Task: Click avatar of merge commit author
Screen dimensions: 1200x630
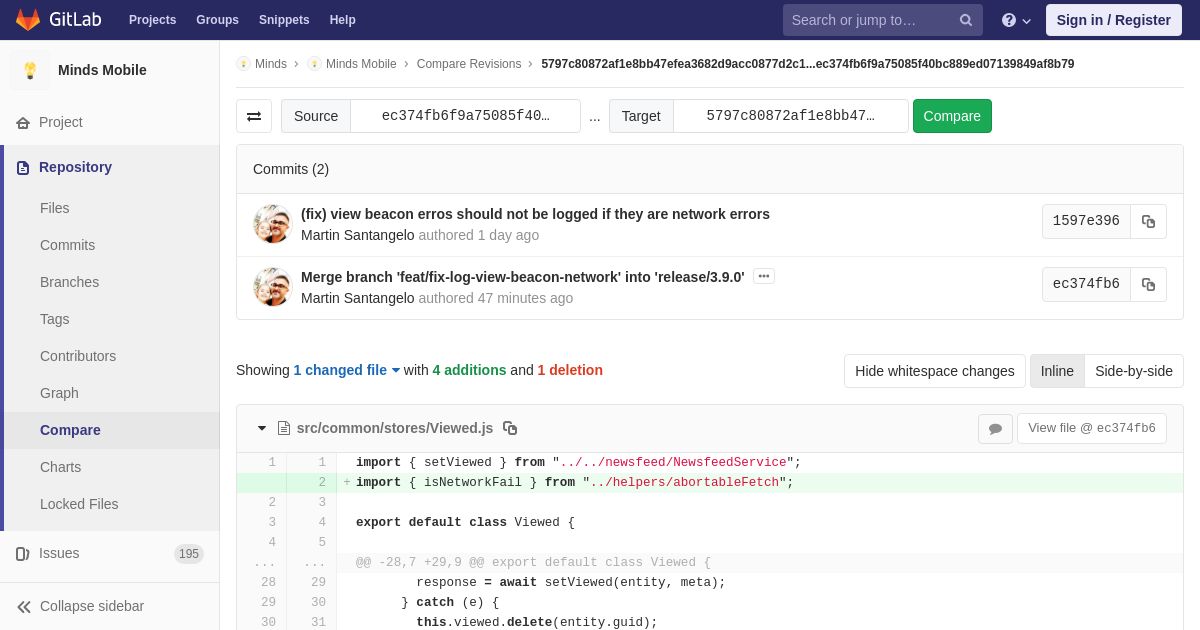Action: [272, 287]
